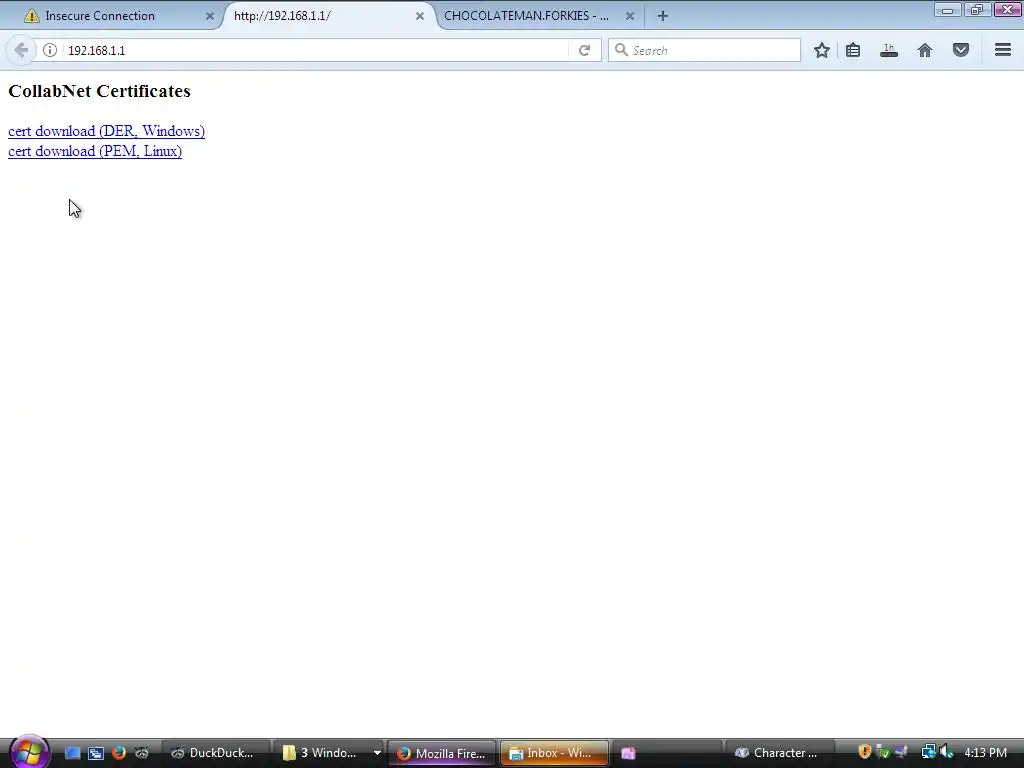Image resolution: width=1024 pixels, height=768 pixels.
Task: Close the CHOCOLATEMAN.FORKIES tab
Action: pyautogui.click(x=630, y=16)
